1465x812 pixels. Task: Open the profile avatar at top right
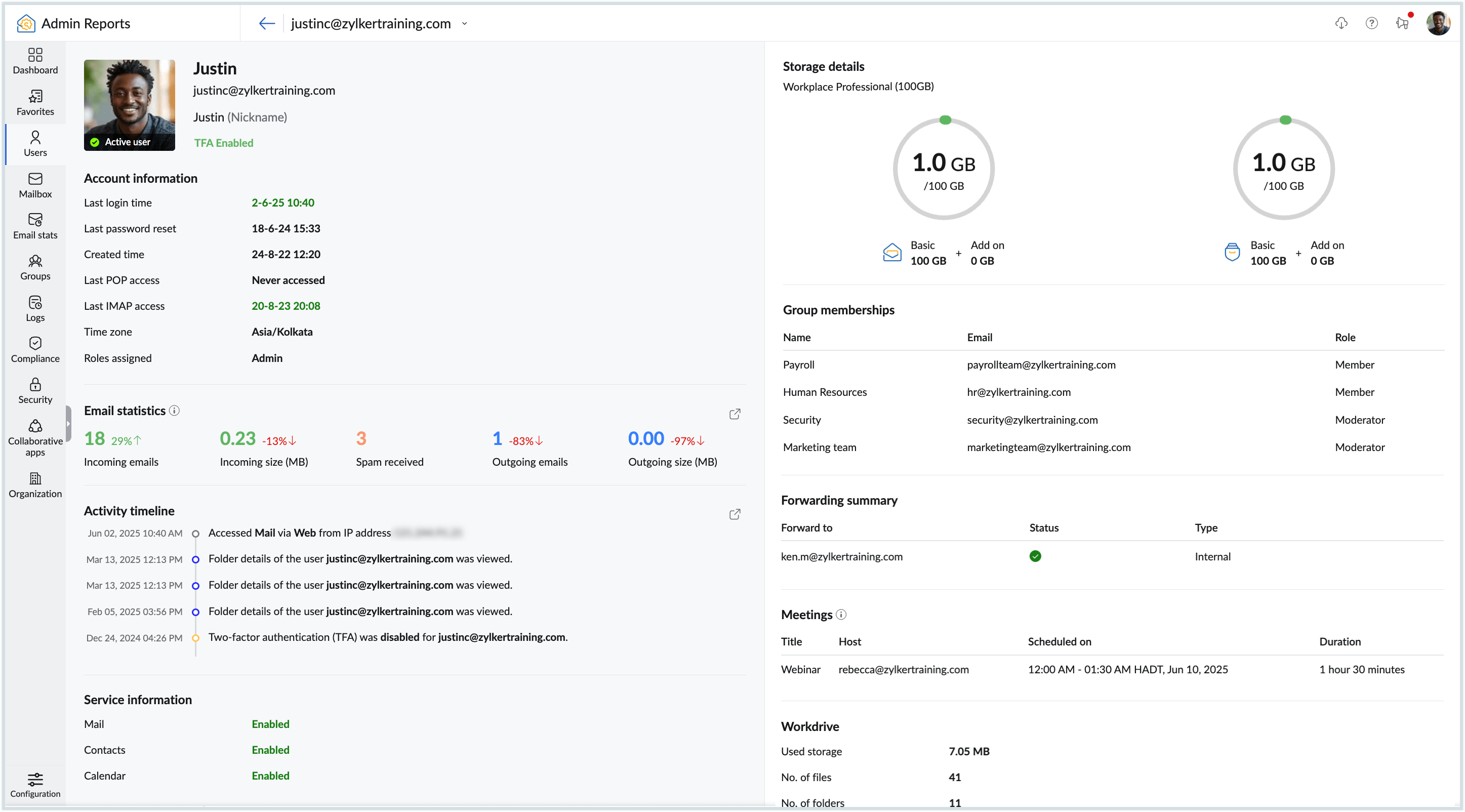pyautogui.click(x=1437, y=23)
